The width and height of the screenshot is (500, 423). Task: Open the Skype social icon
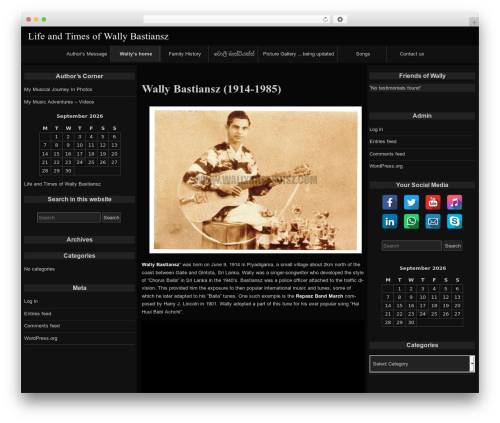coord(454,222)
